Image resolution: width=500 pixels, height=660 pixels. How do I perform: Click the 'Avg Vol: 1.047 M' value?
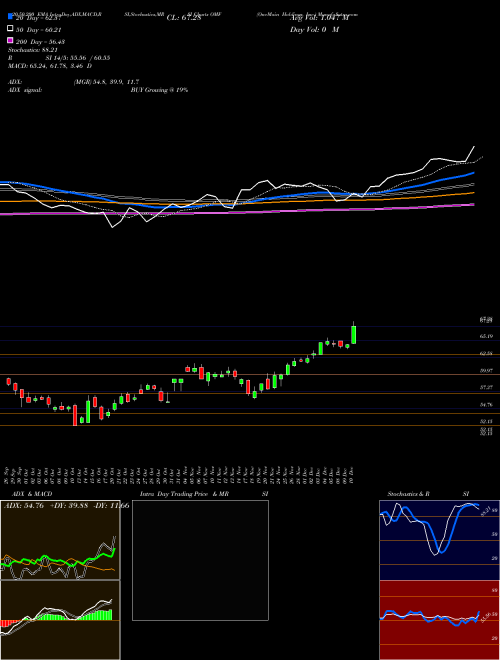(320, 18)
